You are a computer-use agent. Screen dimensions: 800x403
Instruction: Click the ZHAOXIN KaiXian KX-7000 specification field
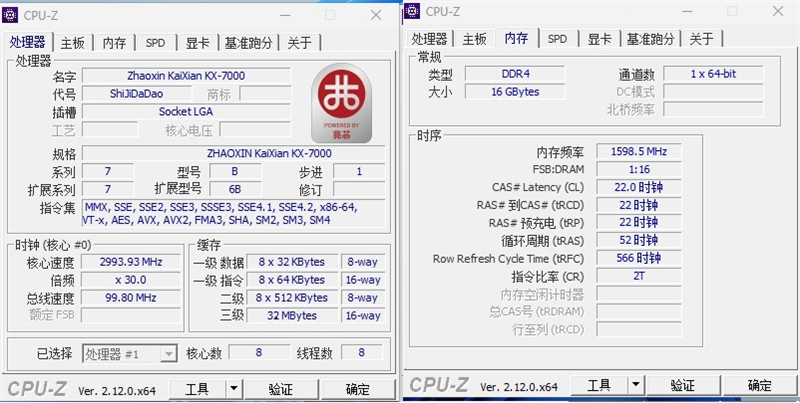point(234,153)
